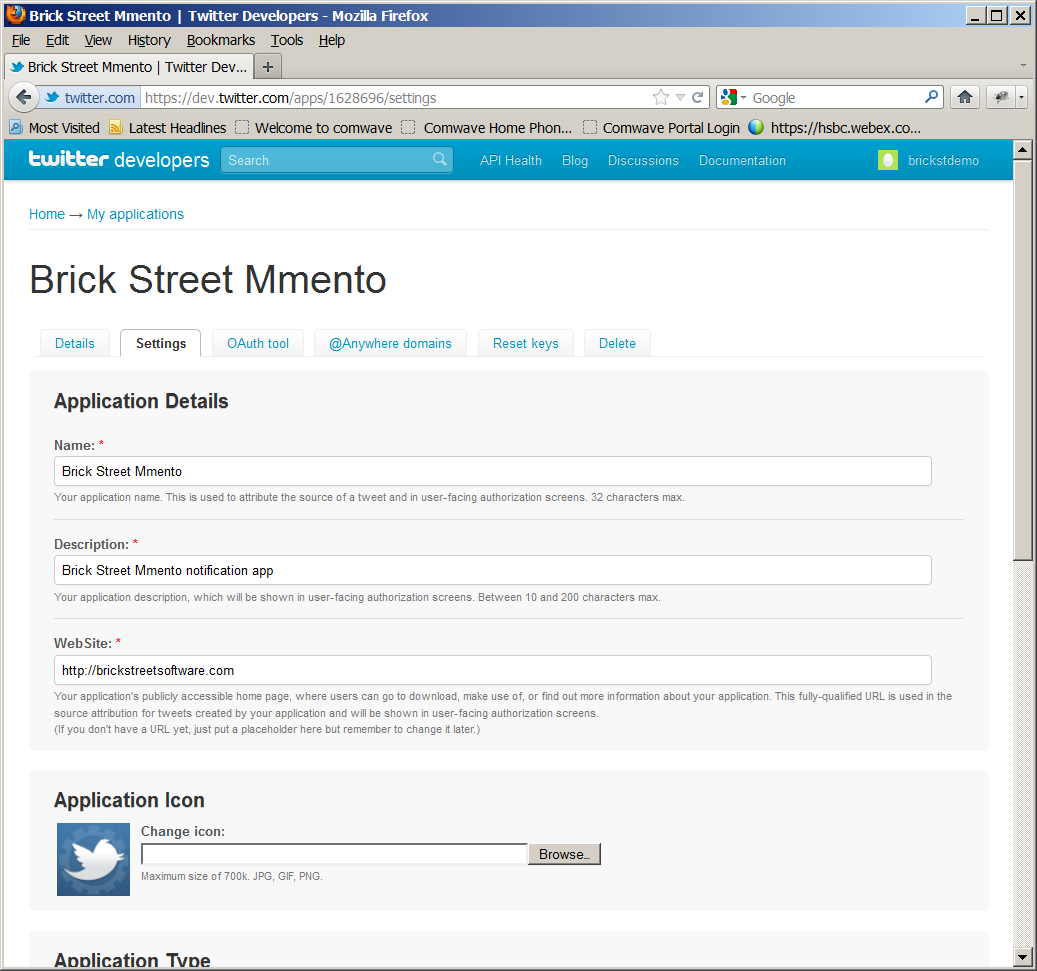Viewport: 1037px width, 971px height.
Task: Click the vertical scrollbar down arrow
Action: [1022, 957]
